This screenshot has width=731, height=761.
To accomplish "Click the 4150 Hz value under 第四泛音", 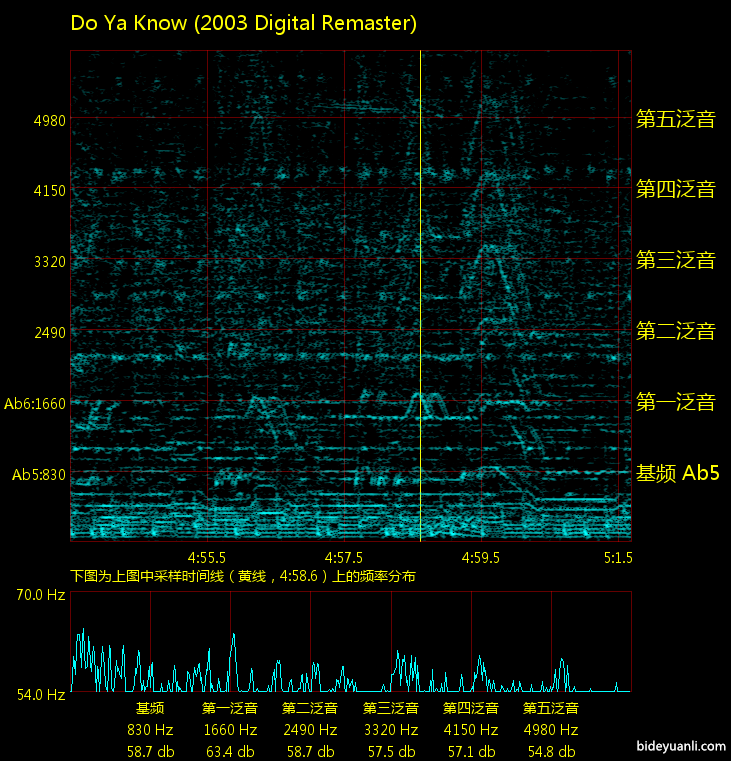I will pyautogui.click(x=470, y=730).
